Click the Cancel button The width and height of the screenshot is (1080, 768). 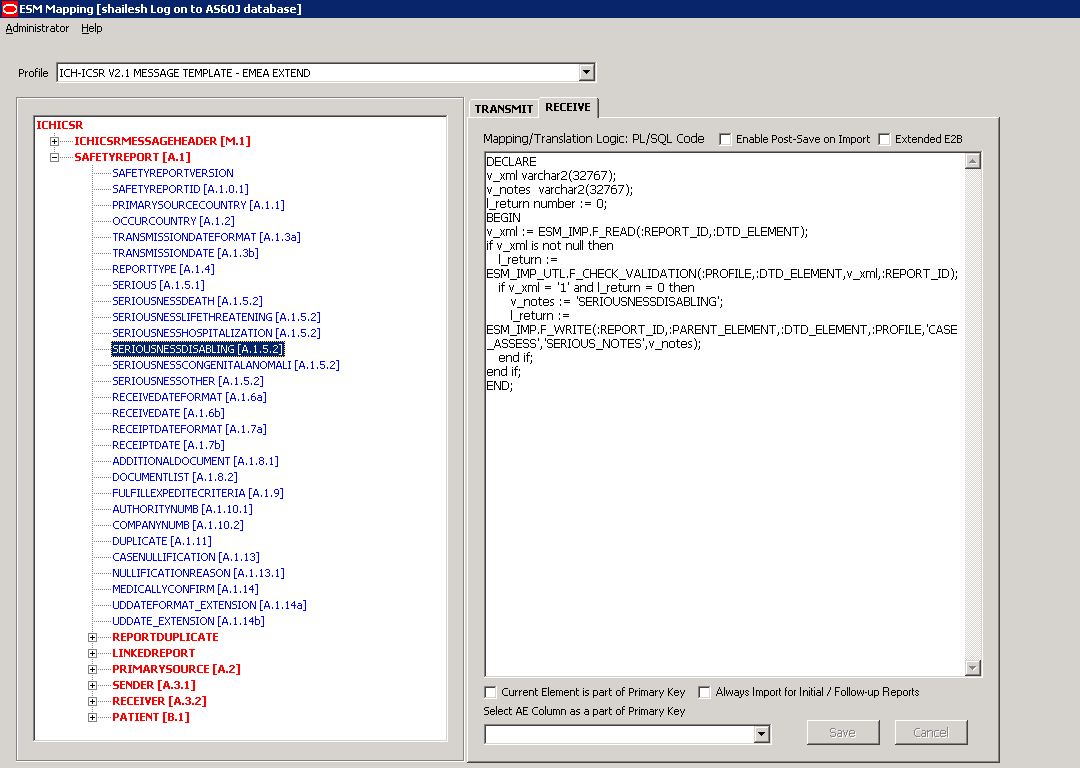(931, 732)
